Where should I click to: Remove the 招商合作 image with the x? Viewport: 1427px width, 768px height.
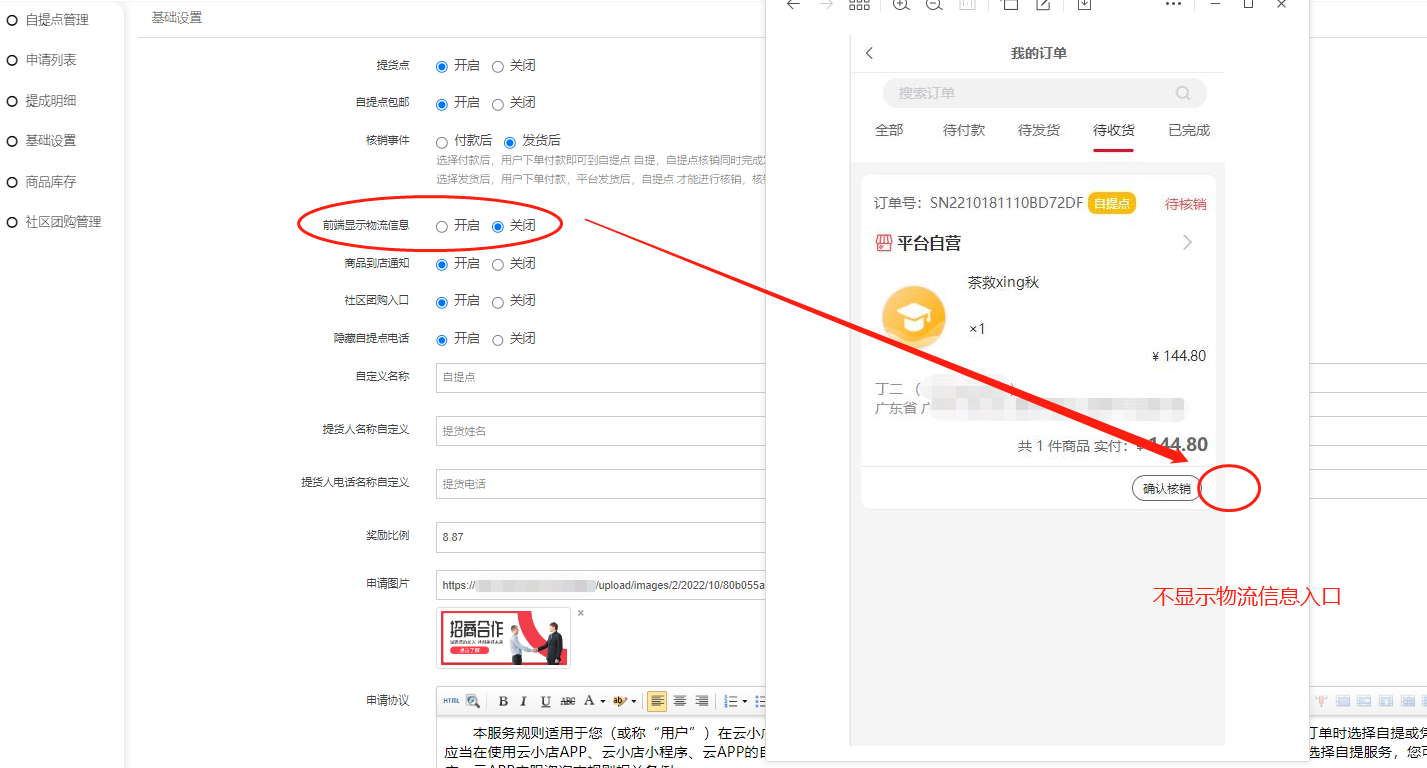(580, 613)
